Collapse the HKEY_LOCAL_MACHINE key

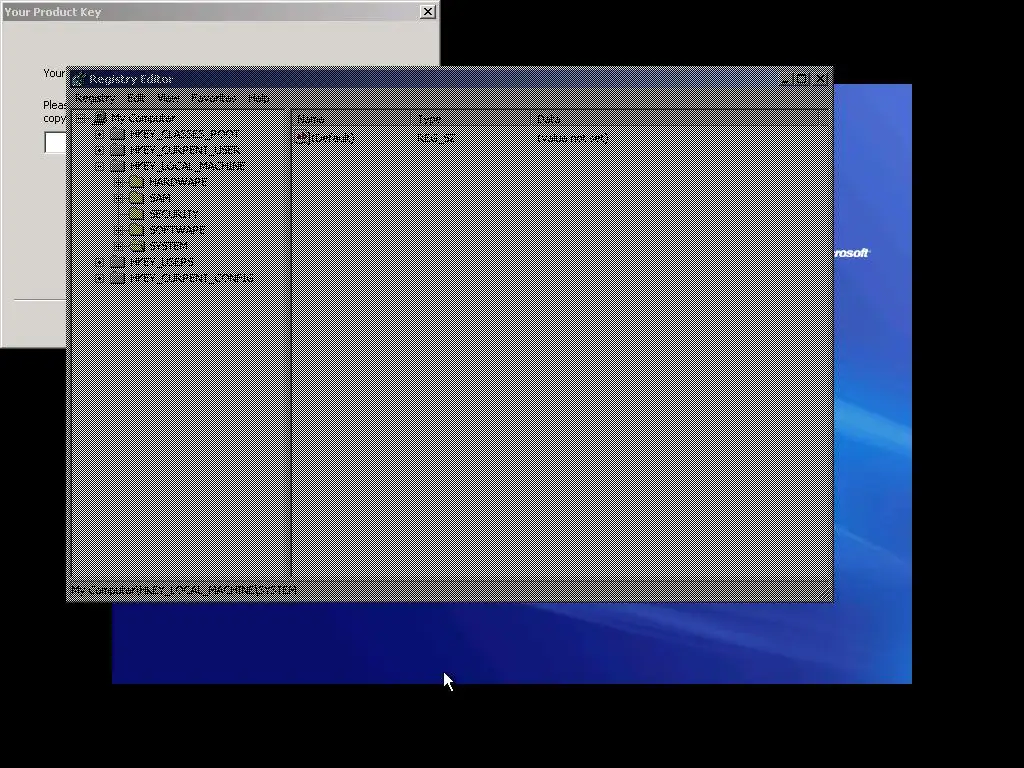tap(99, 167)
